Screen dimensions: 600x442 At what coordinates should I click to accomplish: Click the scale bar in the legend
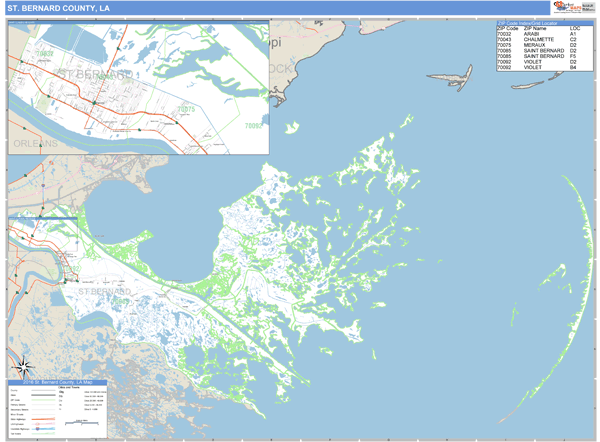point(82,422)
